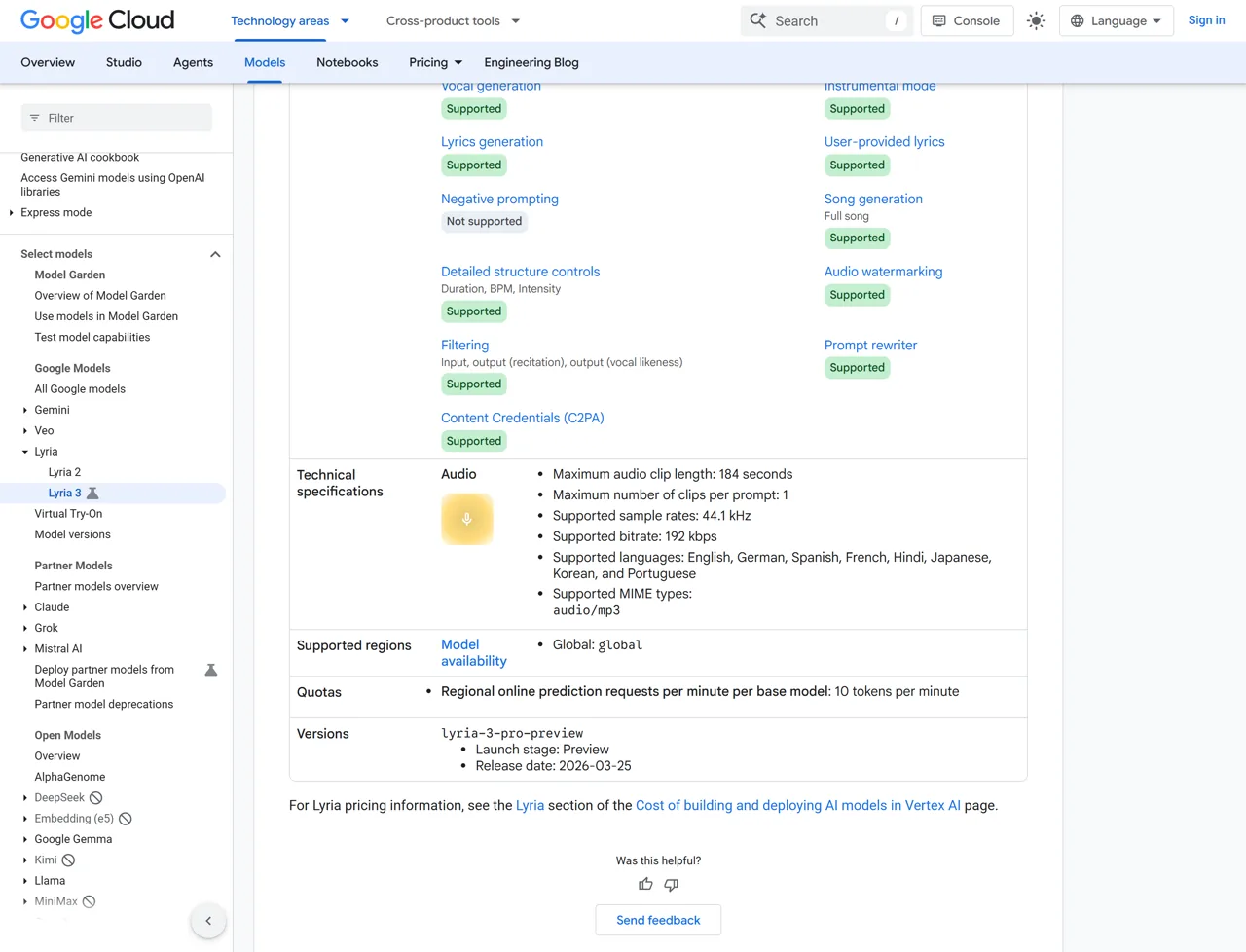The height and width of the screenshot is (952, 1246).
Task: Open Virtual Try-On in sidebar
Action: [x=68, y=514]
